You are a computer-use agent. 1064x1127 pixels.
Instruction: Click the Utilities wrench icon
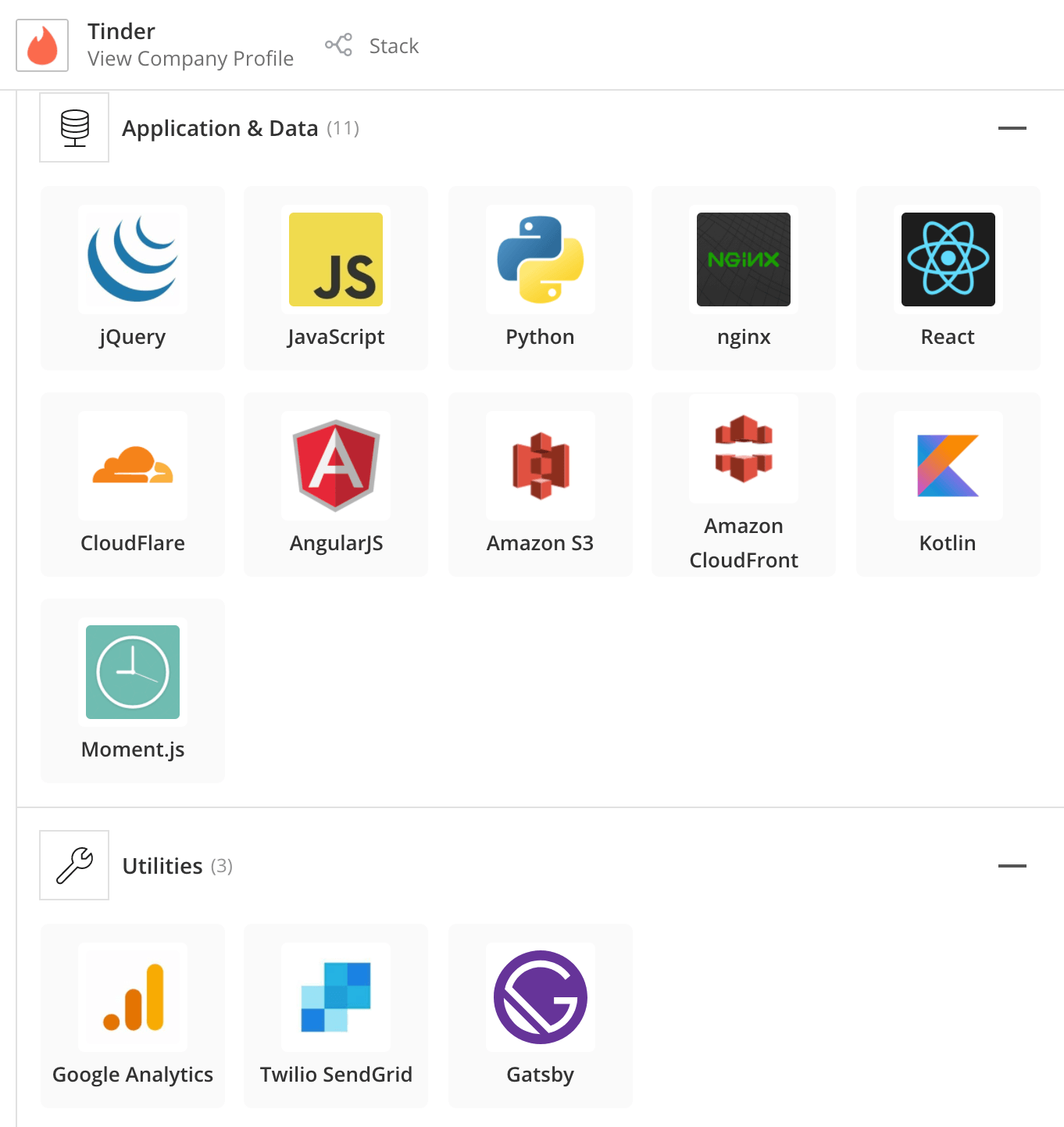click(74, 865)
